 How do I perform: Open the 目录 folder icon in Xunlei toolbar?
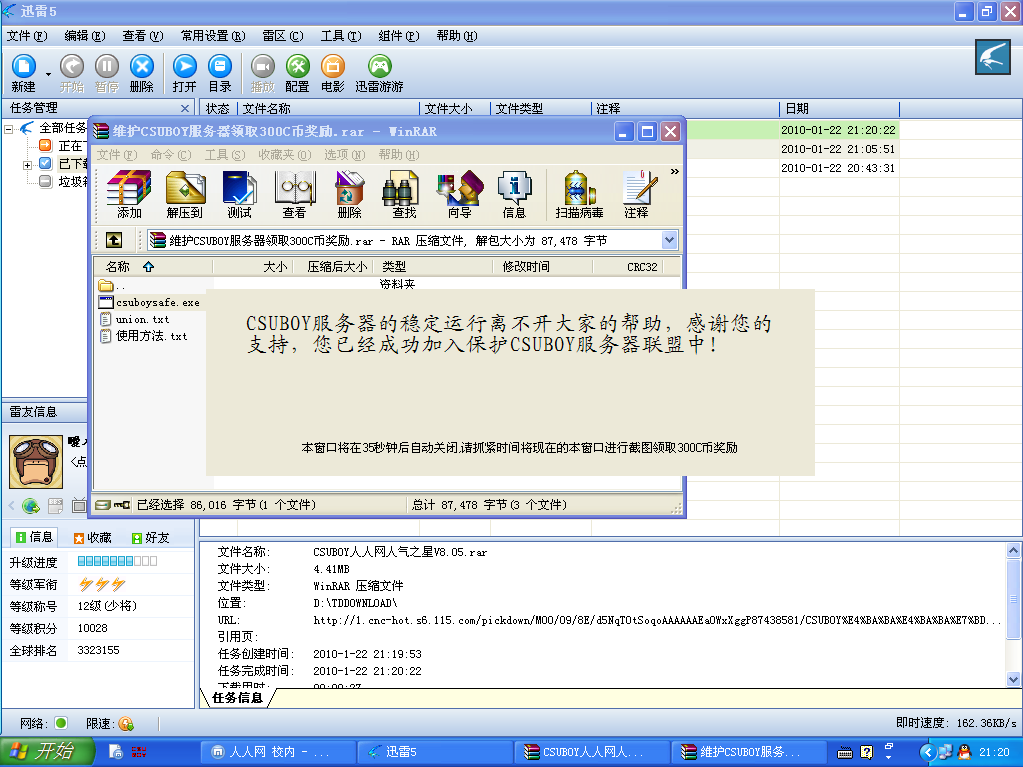coord(220,73)
